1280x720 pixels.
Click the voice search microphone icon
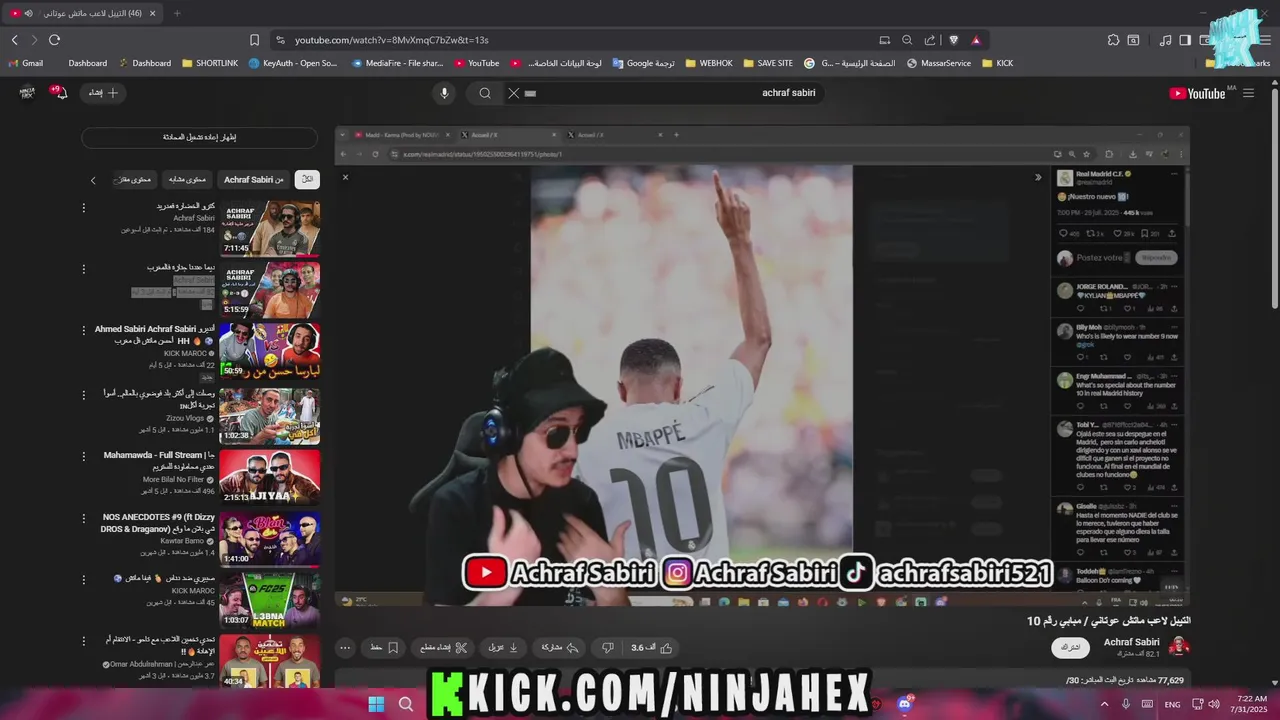[x=445, y=93]
